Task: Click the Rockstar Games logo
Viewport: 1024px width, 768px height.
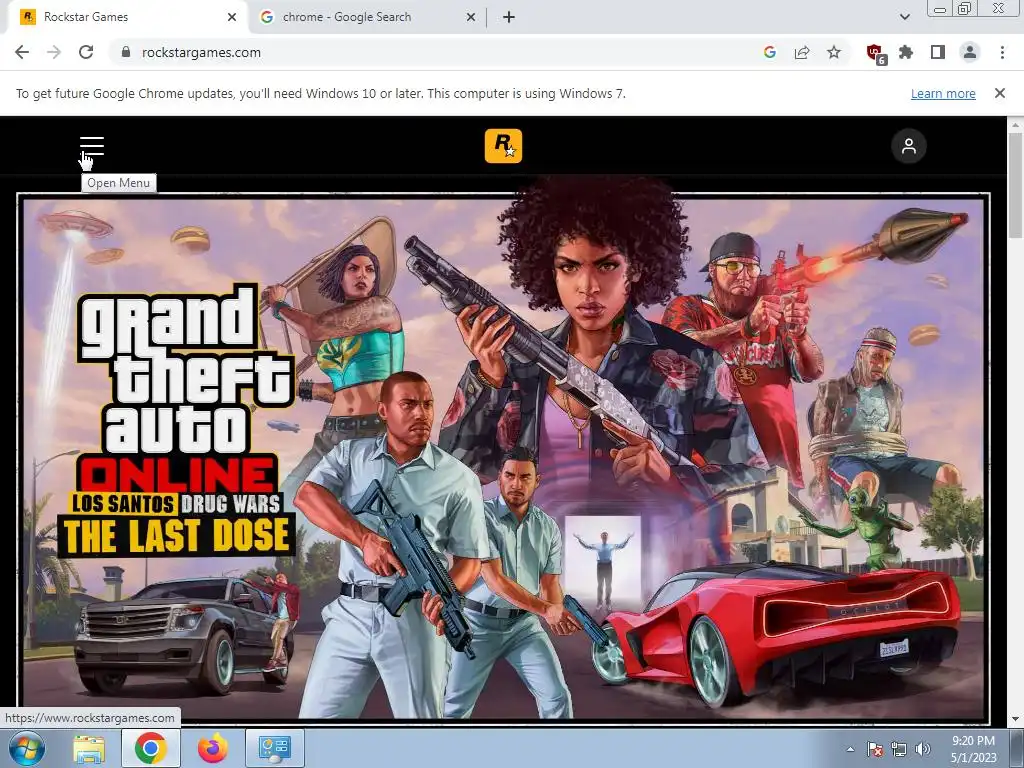Action: pos(503,146)
